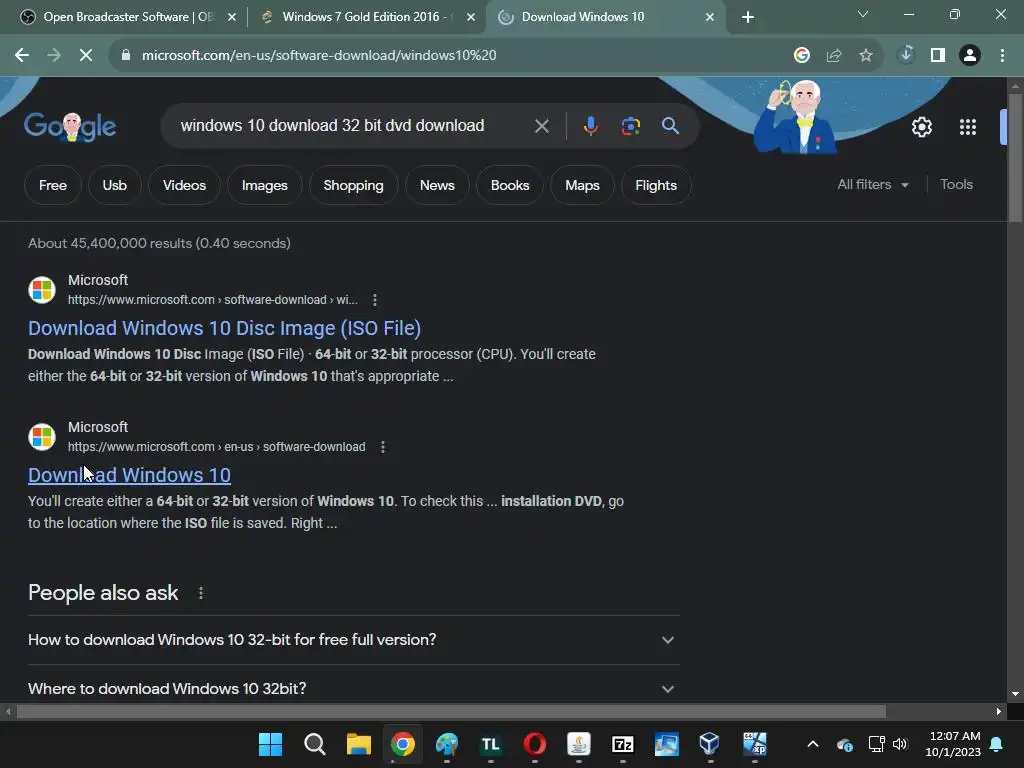
Task: Open the Google doodle logo
Action: pos(70,127)
